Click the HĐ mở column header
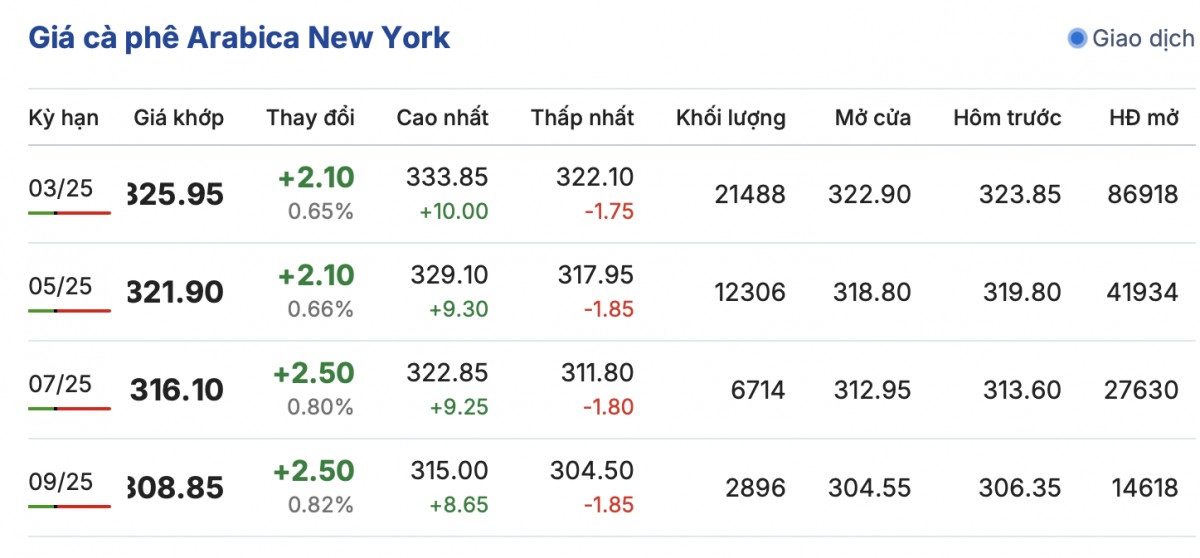This screenshot has width=1200, height=558. 1143,118
